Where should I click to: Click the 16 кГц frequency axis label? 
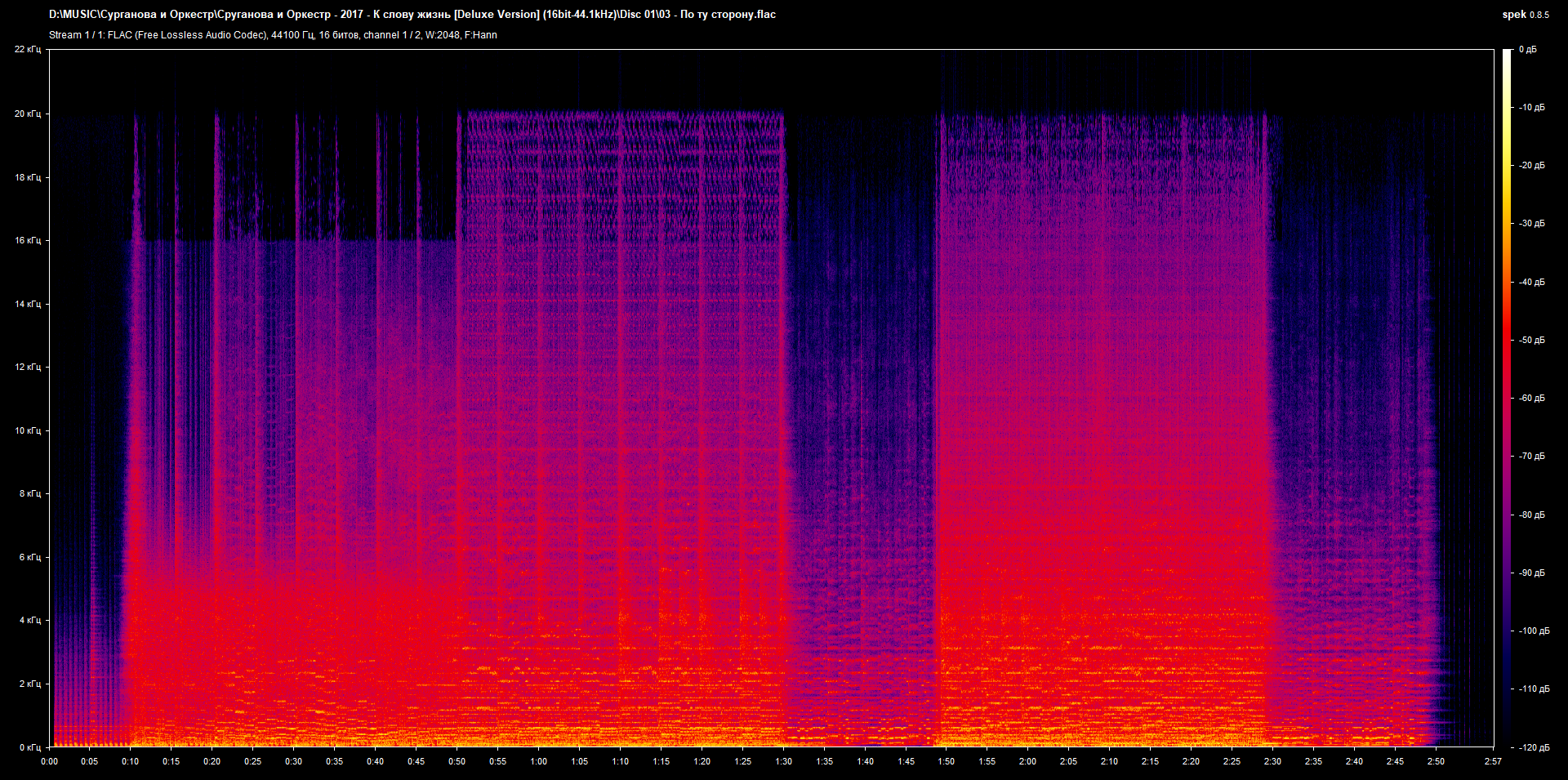pos(28,241)
